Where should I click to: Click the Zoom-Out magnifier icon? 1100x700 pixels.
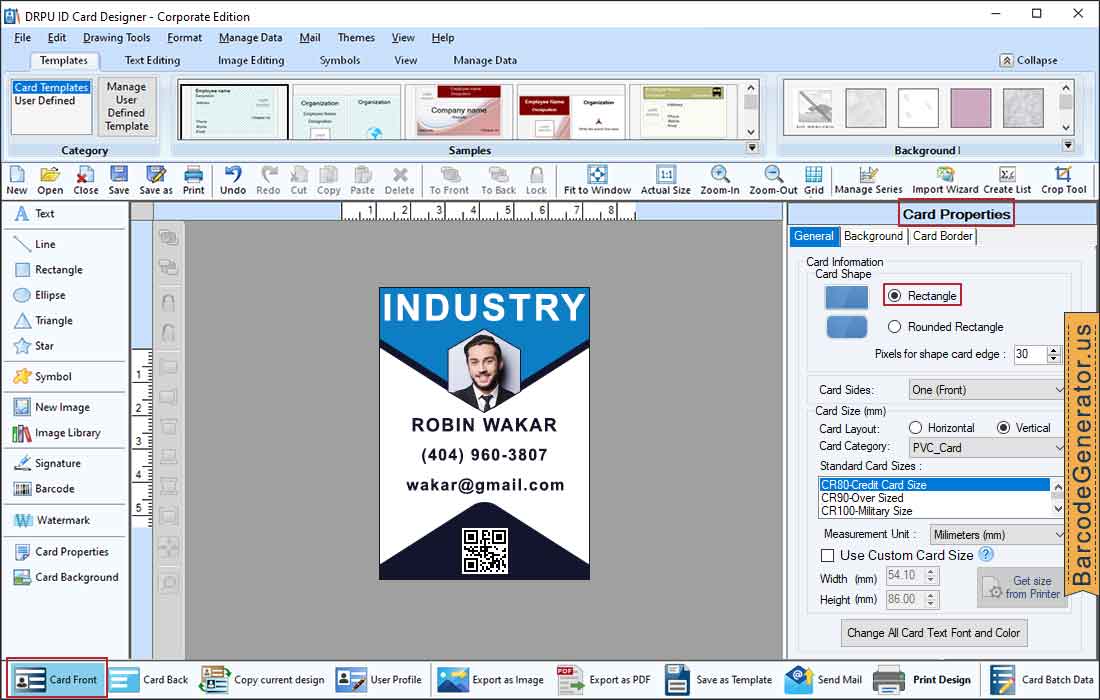(773, 180)
